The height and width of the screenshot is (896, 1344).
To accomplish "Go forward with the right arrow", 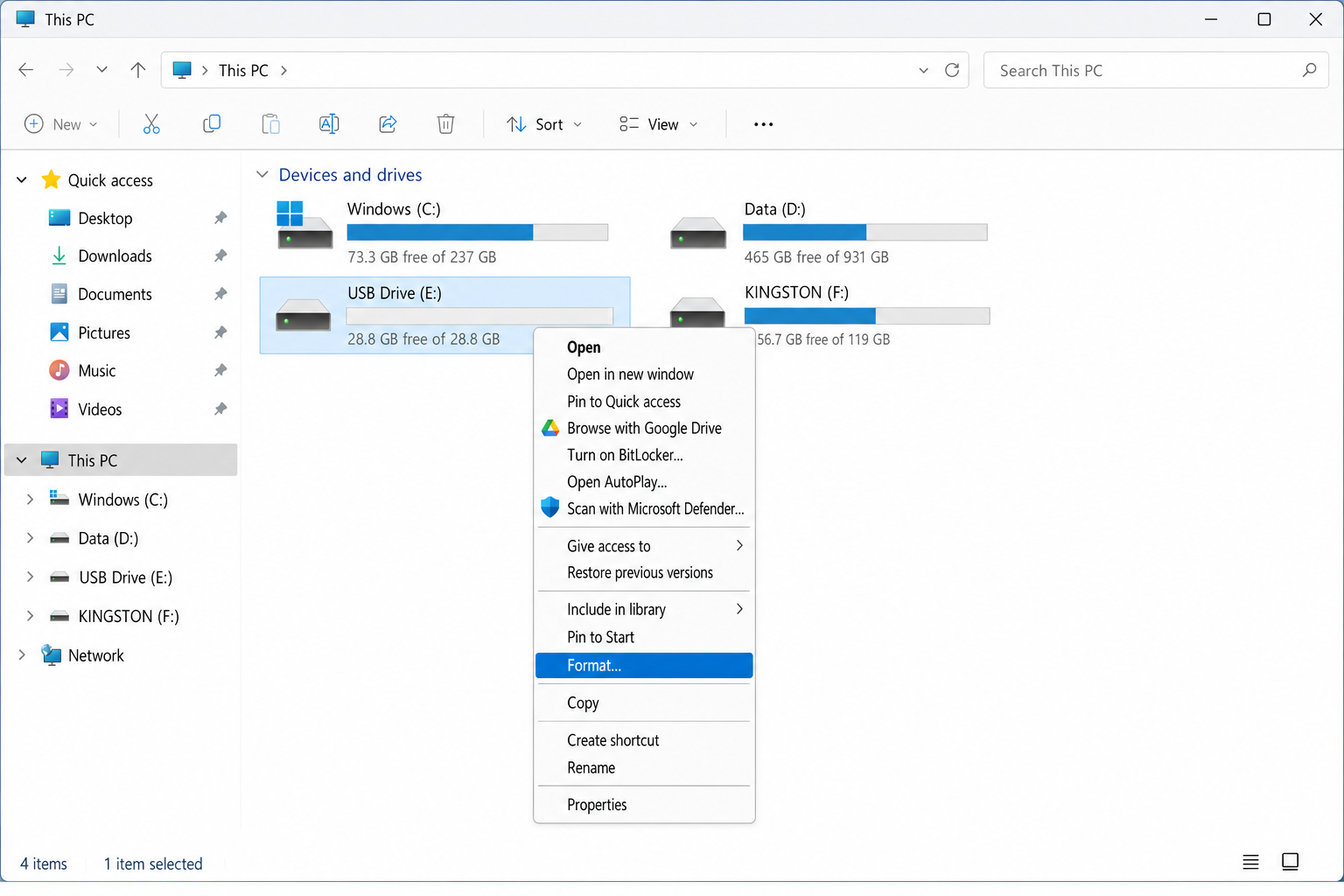I will click(66, 70).
